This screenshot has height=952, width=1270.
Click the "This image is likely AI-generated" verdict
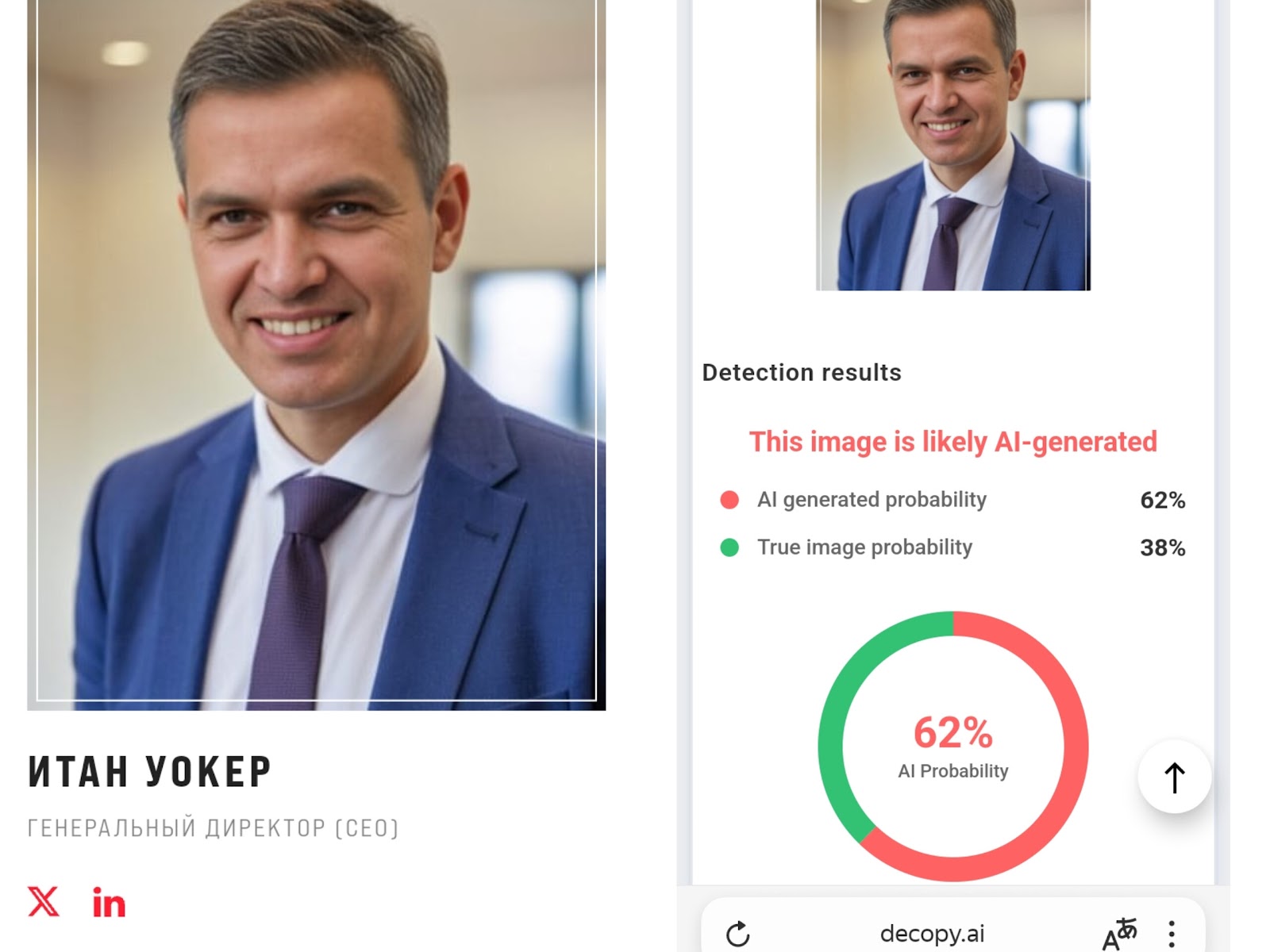pyautogui.click(x=952, y=442)
